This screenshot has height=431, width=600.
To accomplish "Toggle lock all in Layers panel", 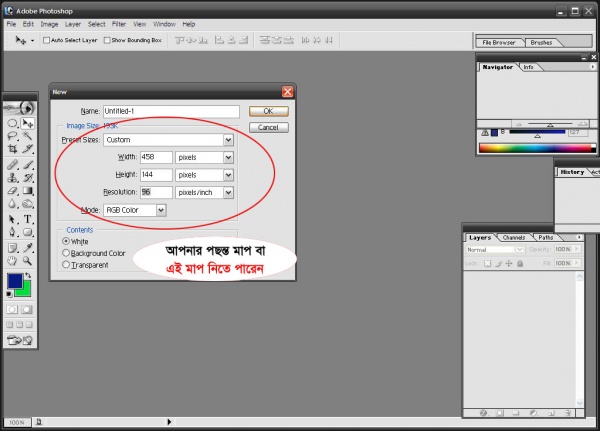I will coord(520,263).
